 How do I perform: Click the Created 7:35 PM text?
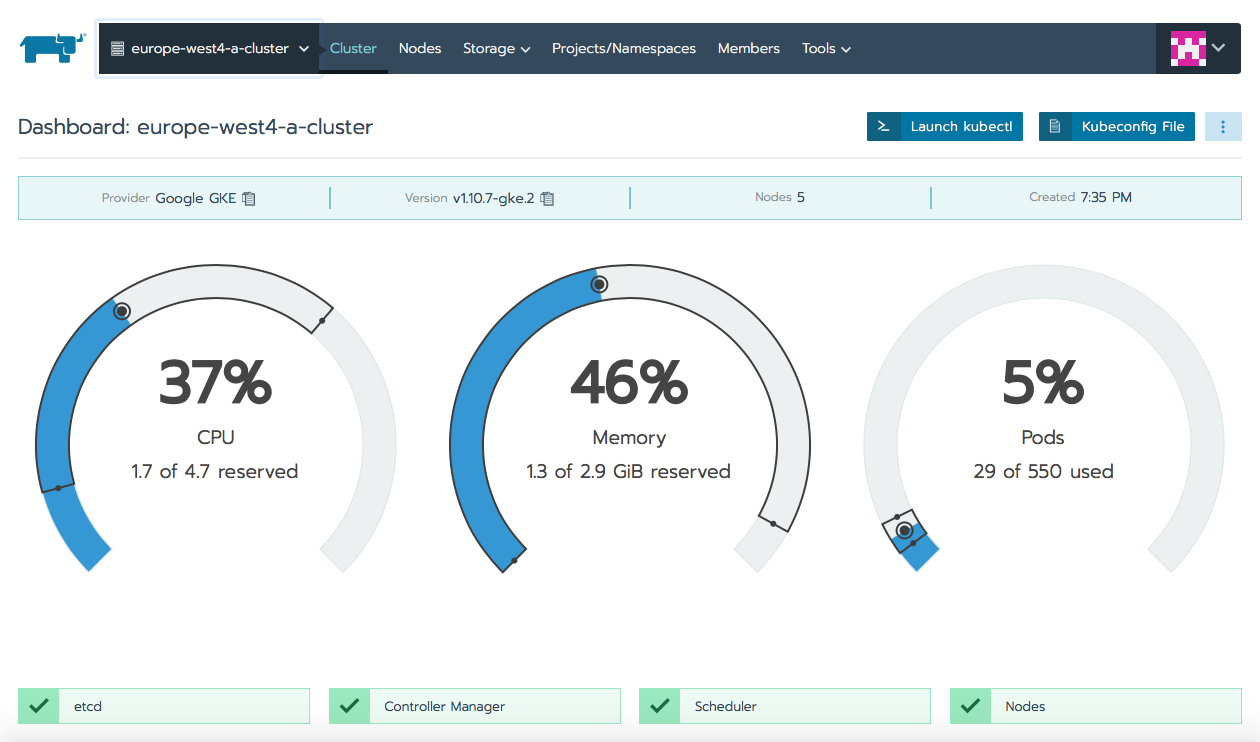click(1081, 198)
